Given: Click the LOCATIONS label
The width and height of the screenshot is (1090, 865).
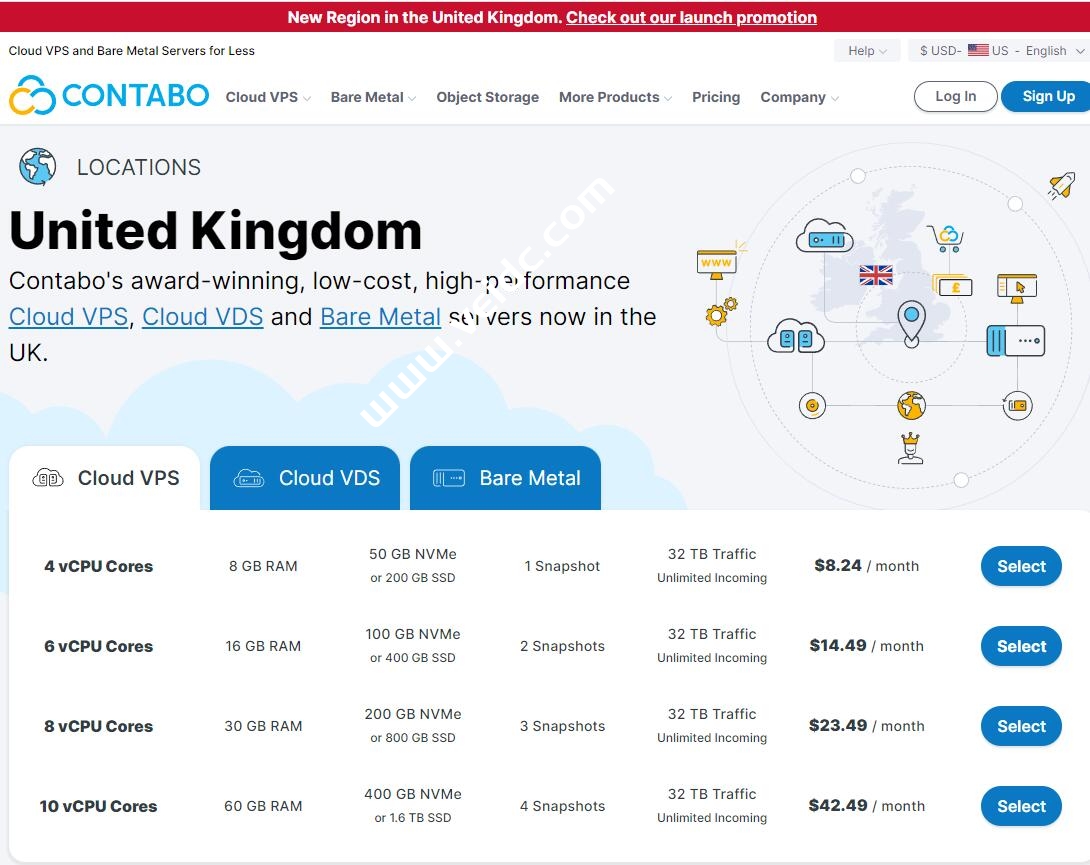Looking at the screenshot, I should coord(138,168).
